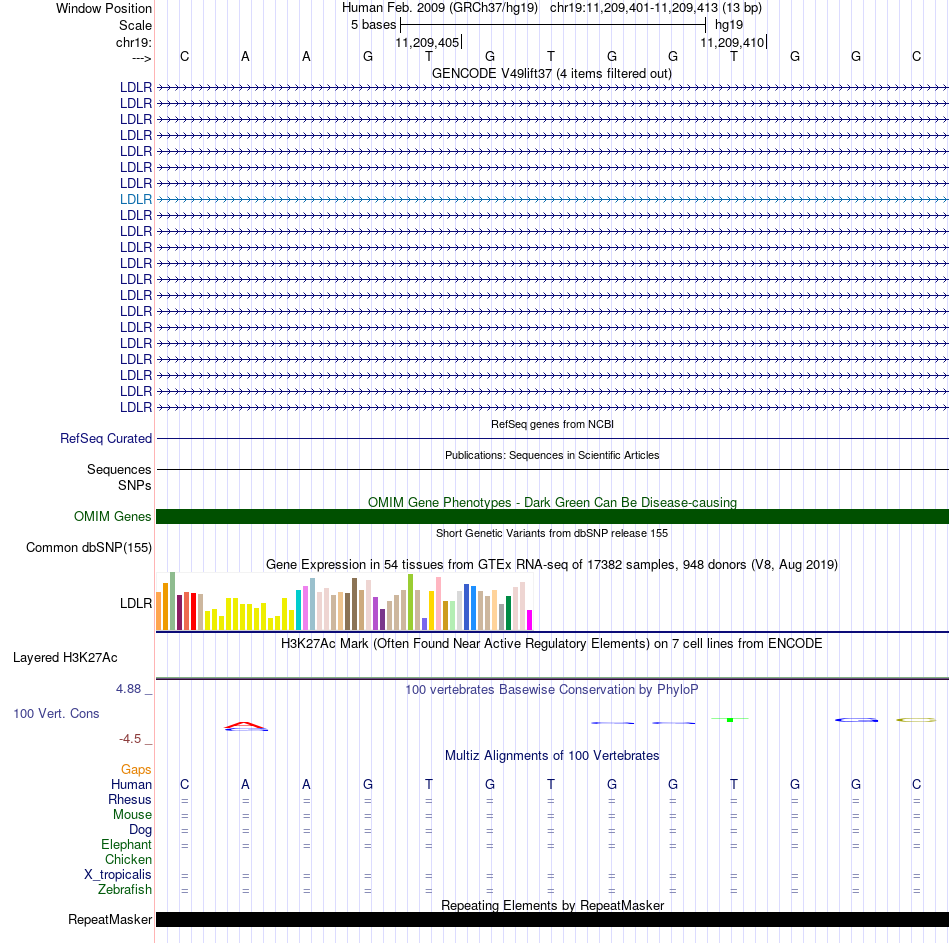950x943 pixels.
Task: Select the Elephant alignment row label
Action: click(127, 844)
